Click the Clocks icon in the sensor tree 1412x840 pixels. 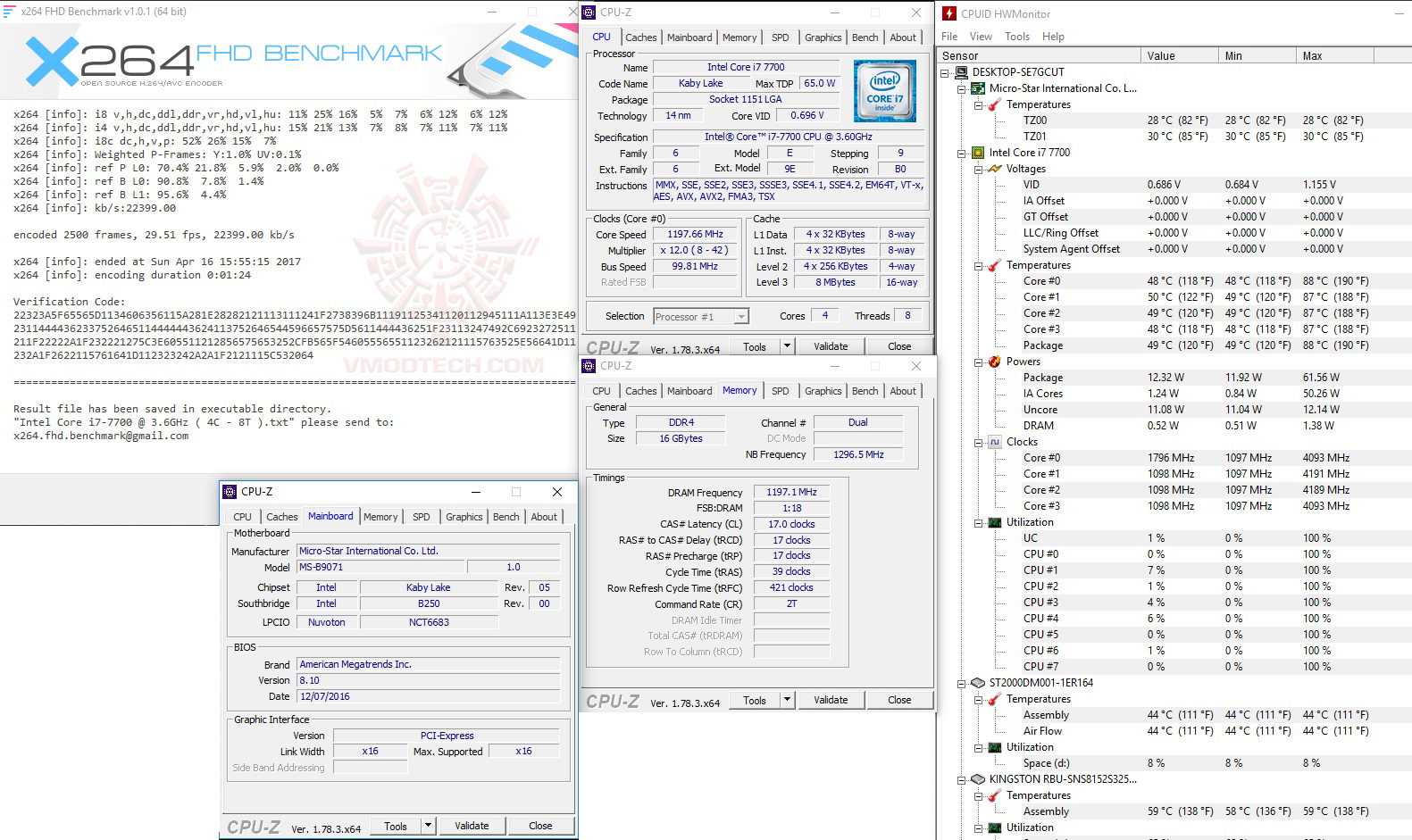995,442
